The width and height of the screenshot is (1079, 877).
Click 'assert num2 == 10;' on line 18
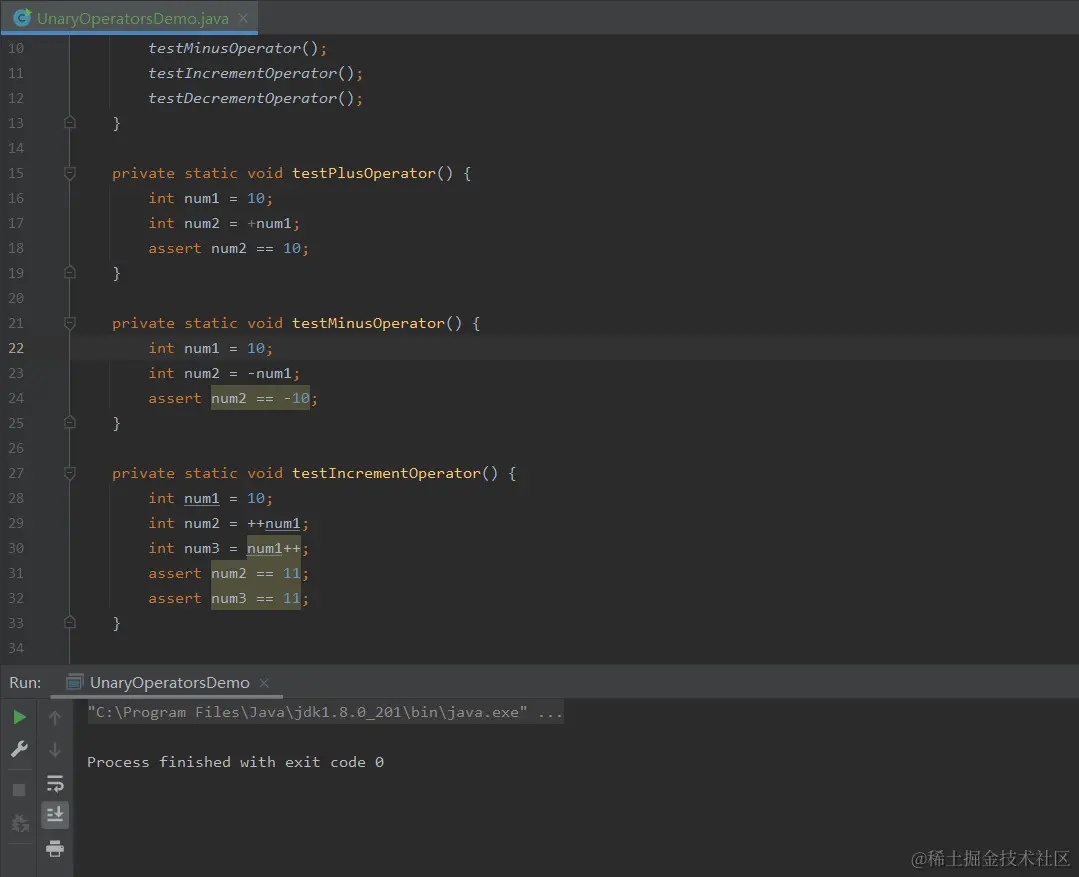point(228,248)
